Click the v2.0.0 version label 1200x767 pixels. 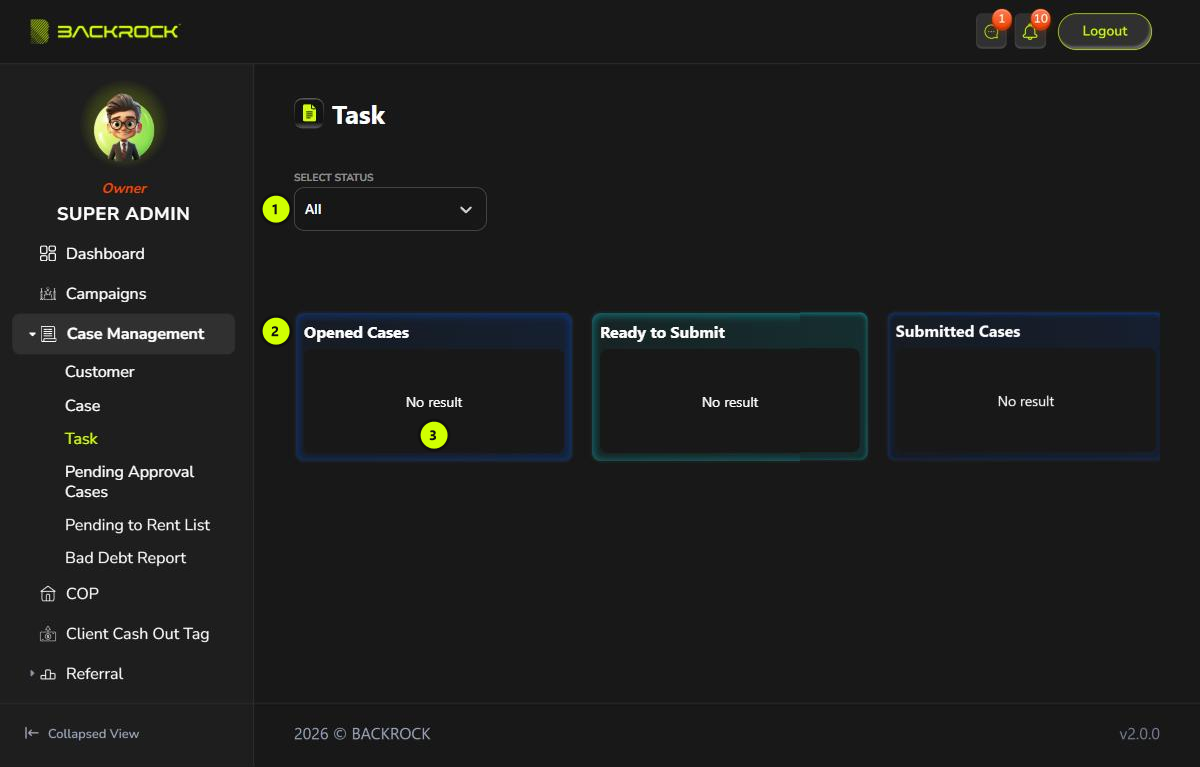1139,734
